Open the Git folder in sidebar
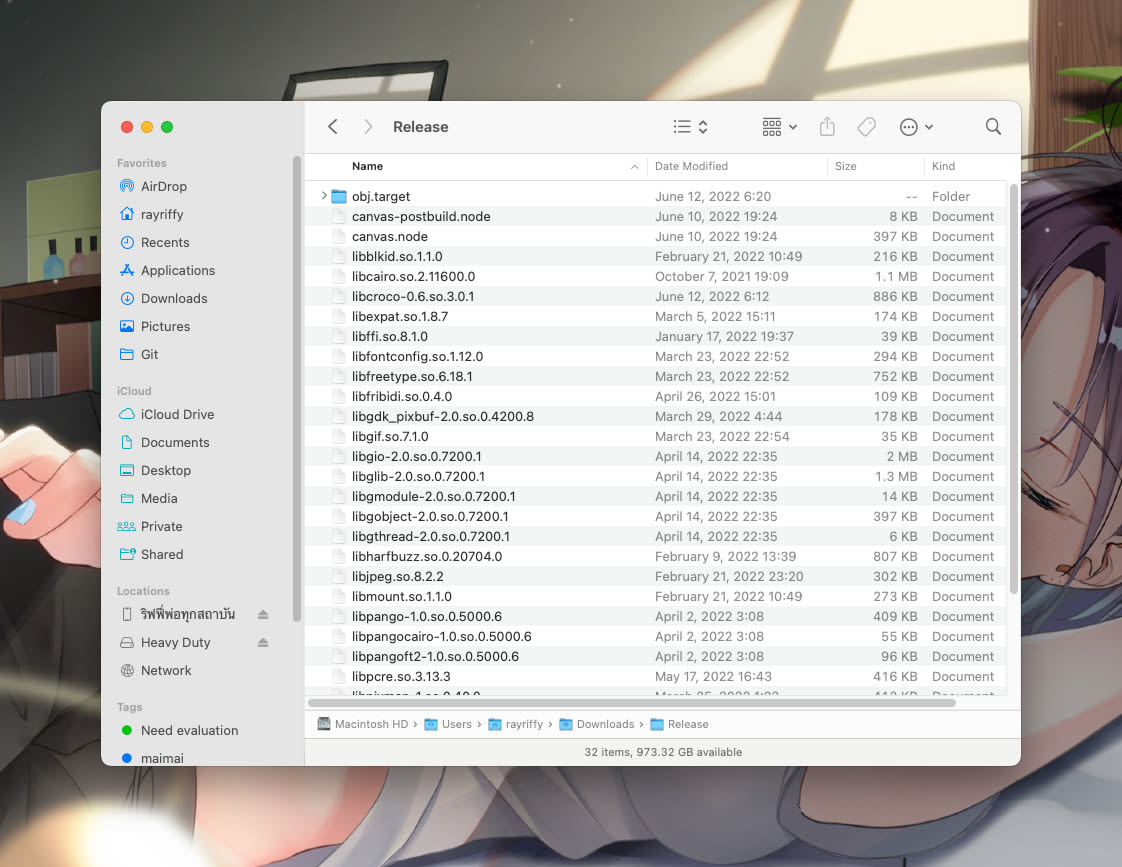This screenshot has height=867, width=1122. 150,353
